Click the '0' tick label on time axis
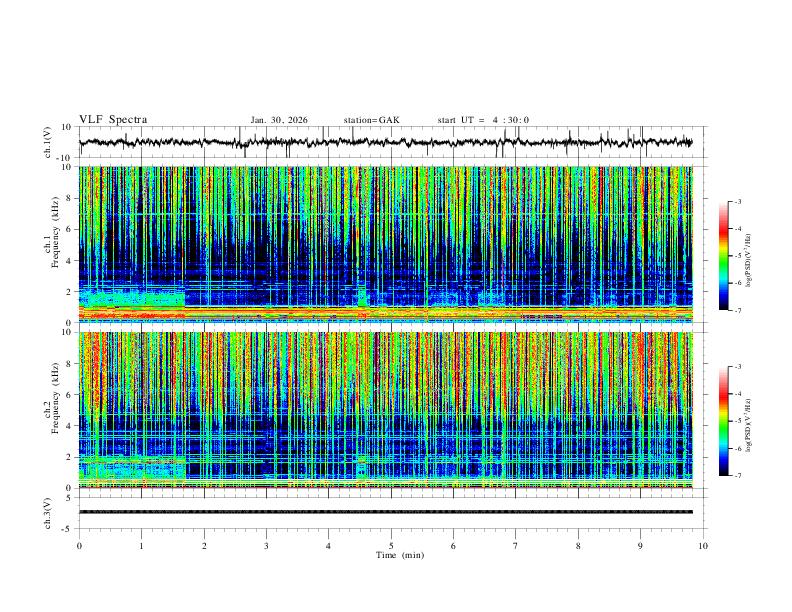The image size is (792, 612). 79,546
